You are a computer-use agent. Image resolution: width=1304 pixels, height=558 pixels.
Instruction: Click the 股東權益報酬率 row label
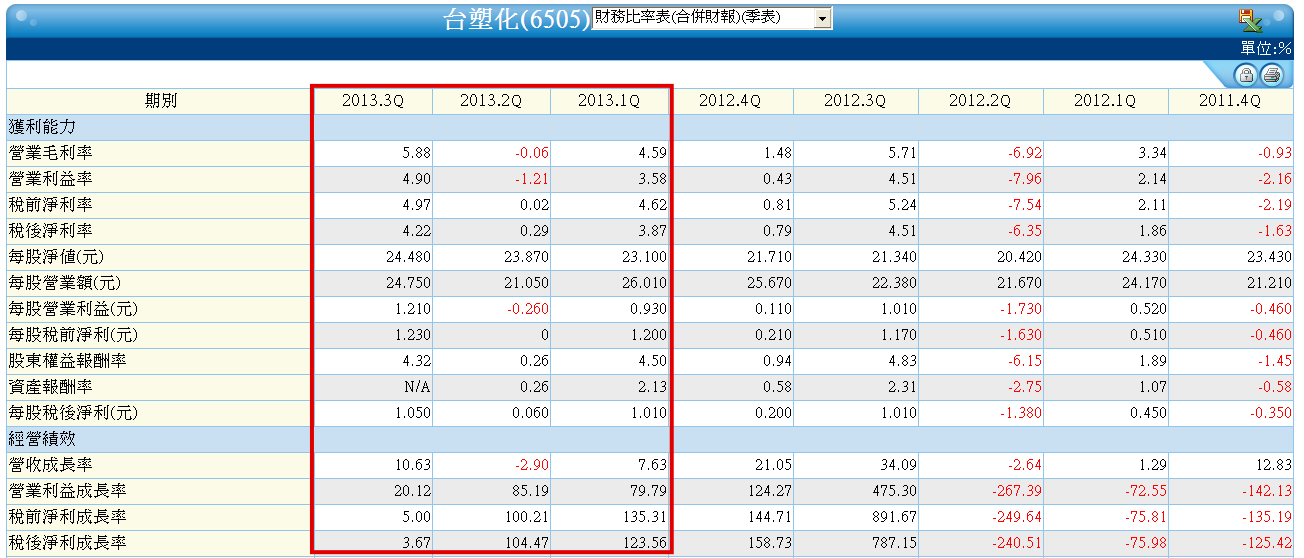click(x=67, y=361)
